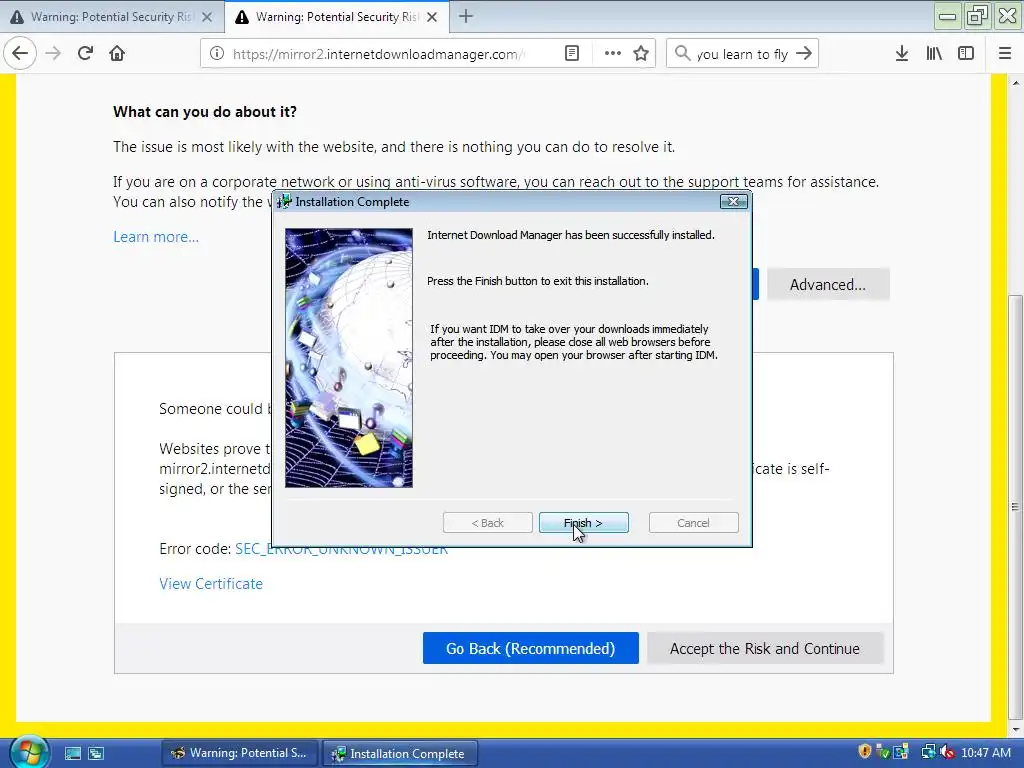Click the 10:47 AM clock
Viewport: 1024px width, 768px height.
click(x=985, y=752)
